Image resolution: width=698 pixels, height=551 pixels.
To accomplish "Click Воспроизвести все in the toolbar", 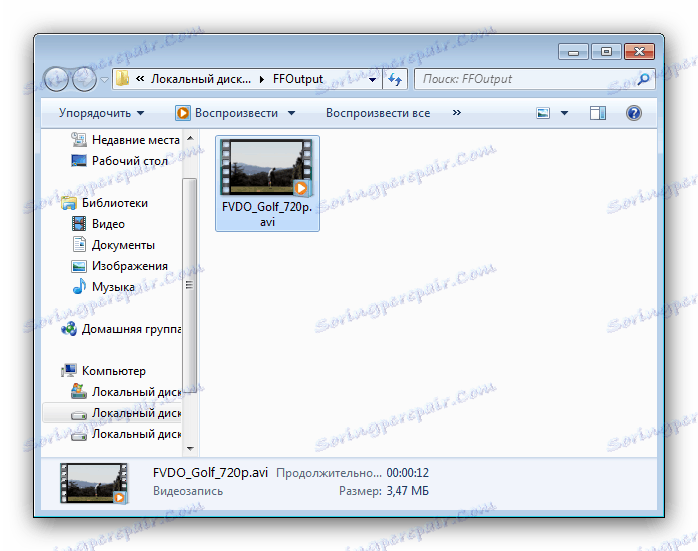I will click(x=378, y=113).
